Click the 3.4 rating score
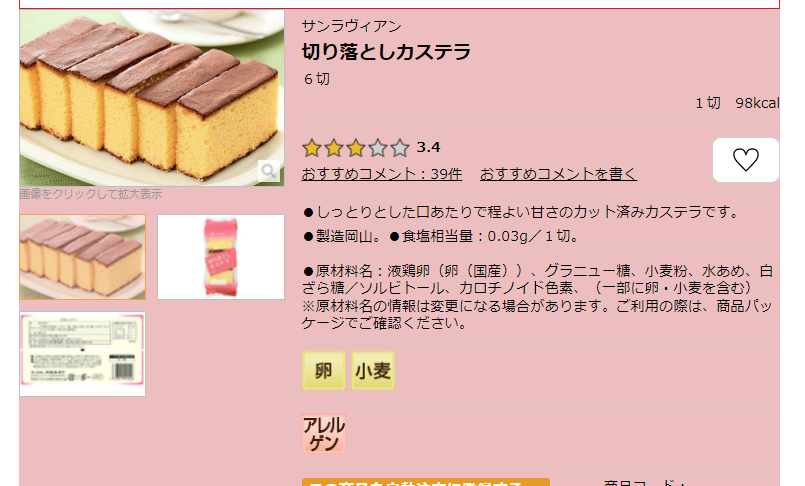The height and width of the screenshot is (486, 805). [428, 148]
